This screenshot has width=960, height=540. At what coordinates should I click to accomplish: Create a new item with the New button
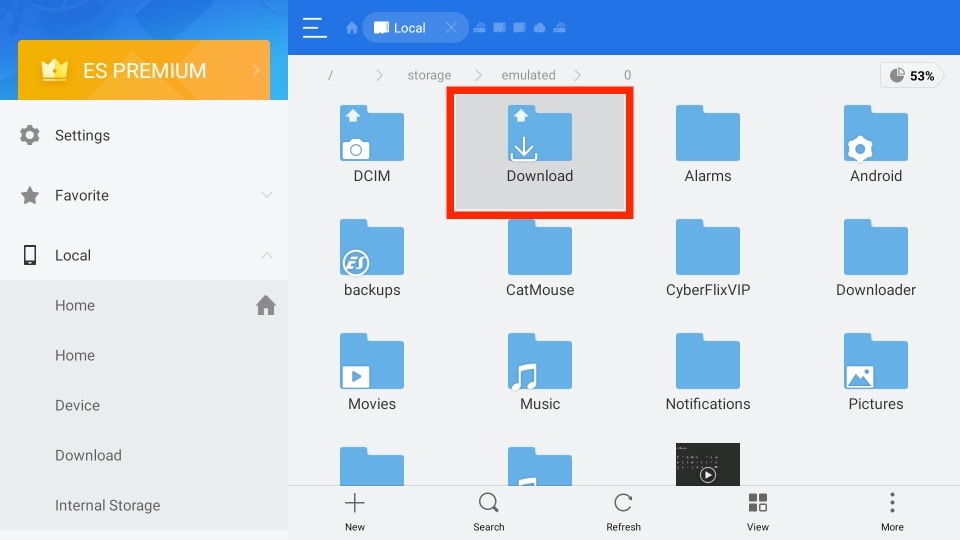[x=354, y=512]
